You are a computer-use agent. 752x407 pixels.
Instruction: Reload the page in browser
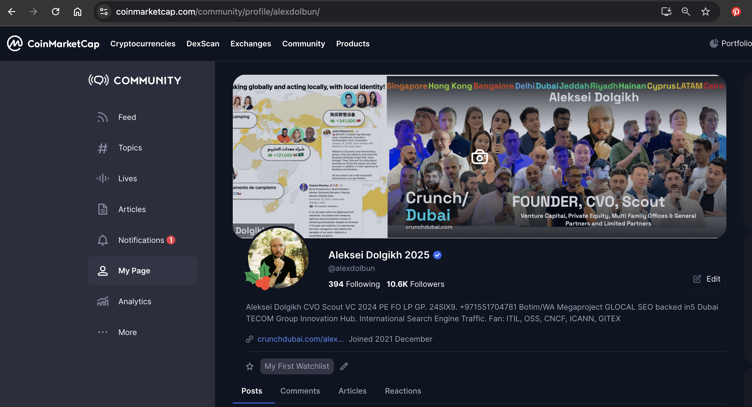pos(55,12)
